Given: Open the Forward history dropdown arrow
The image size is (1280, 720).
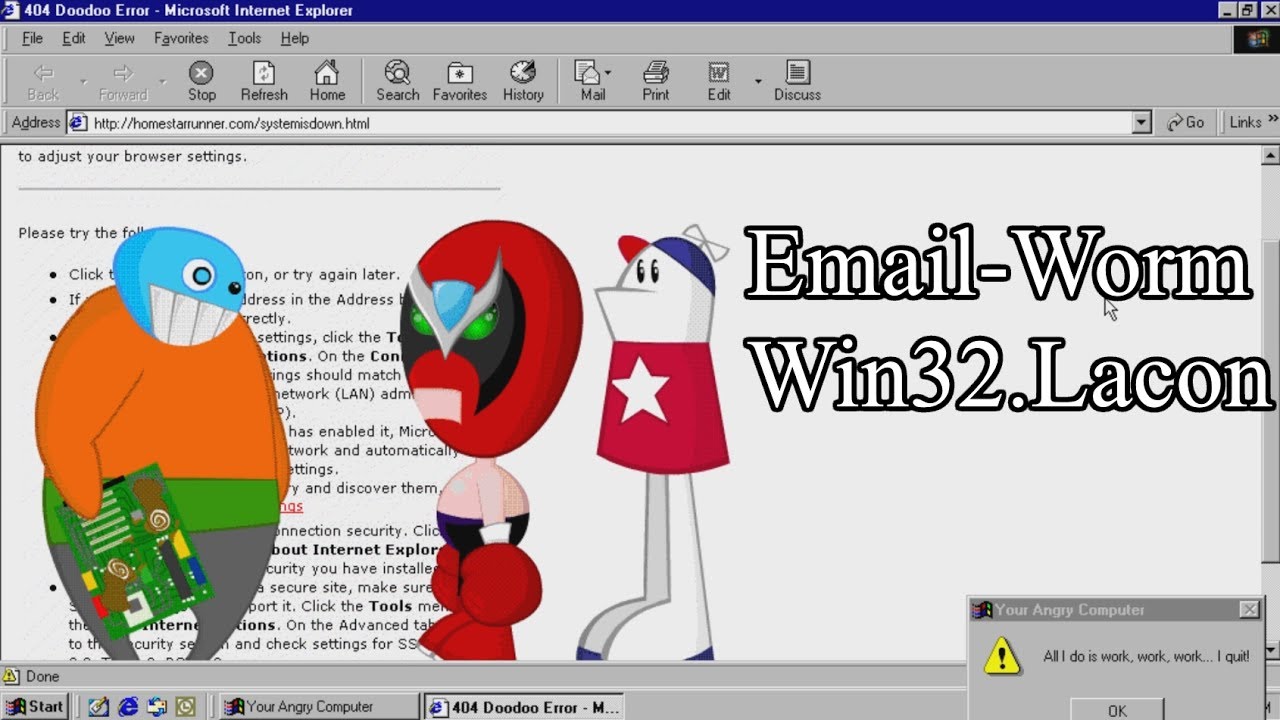Looking at the screenshot, I should 162,81.
